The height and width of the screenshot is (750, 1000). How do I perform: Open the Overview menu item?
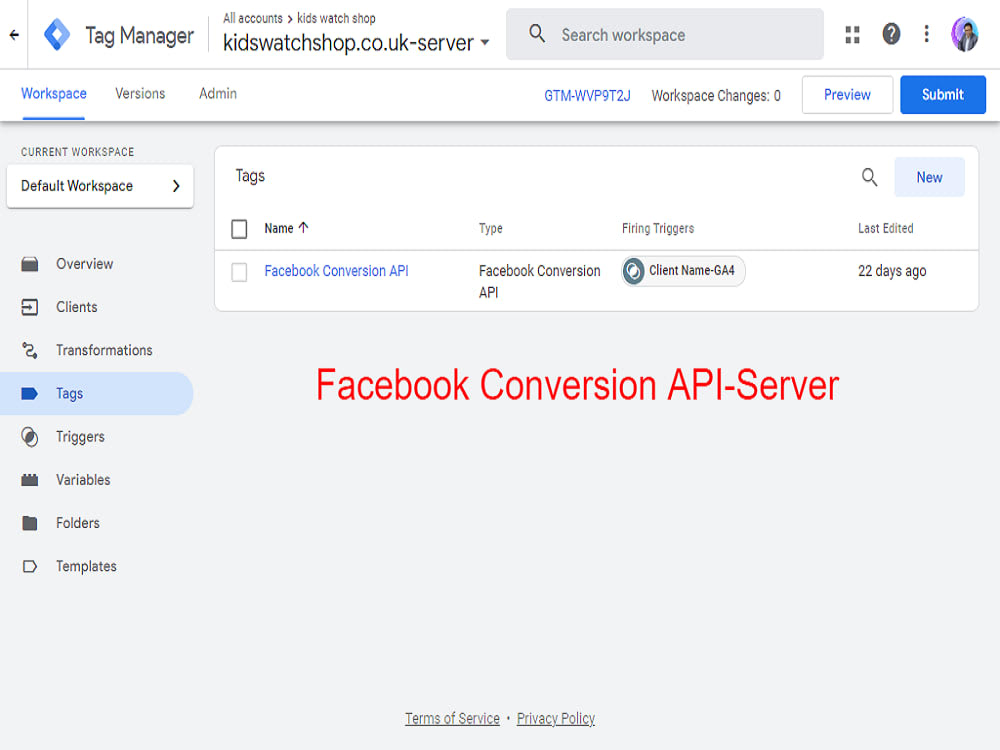point(84,264)
